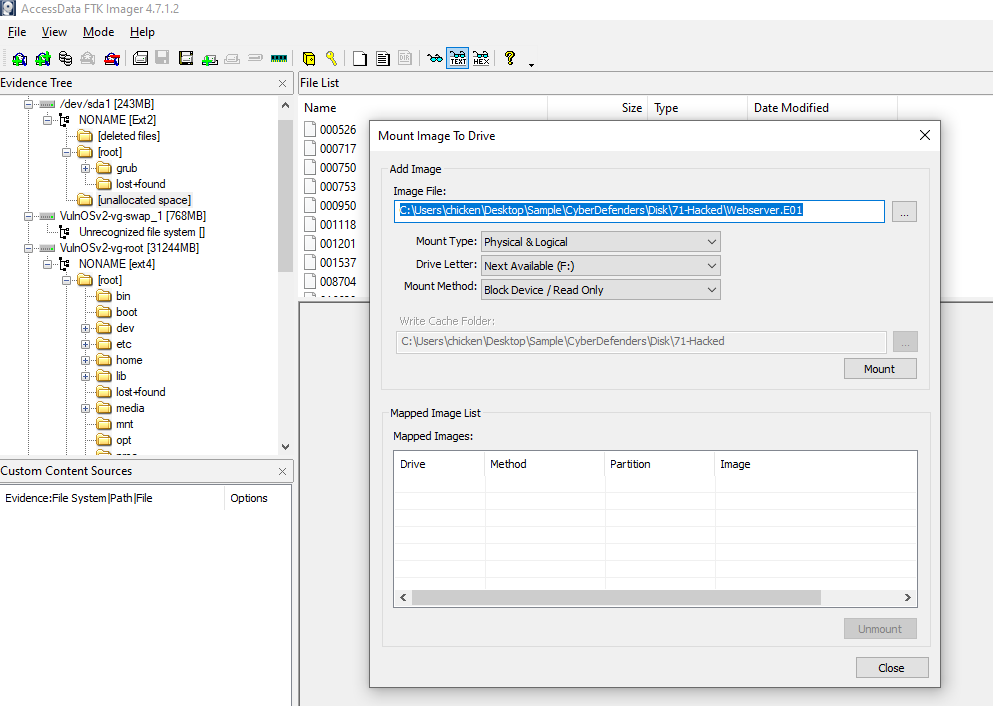Viewport: 993px width, 706px height.
Task: Open the Mount Method dropdown
Action: click(x=600, y=290)
